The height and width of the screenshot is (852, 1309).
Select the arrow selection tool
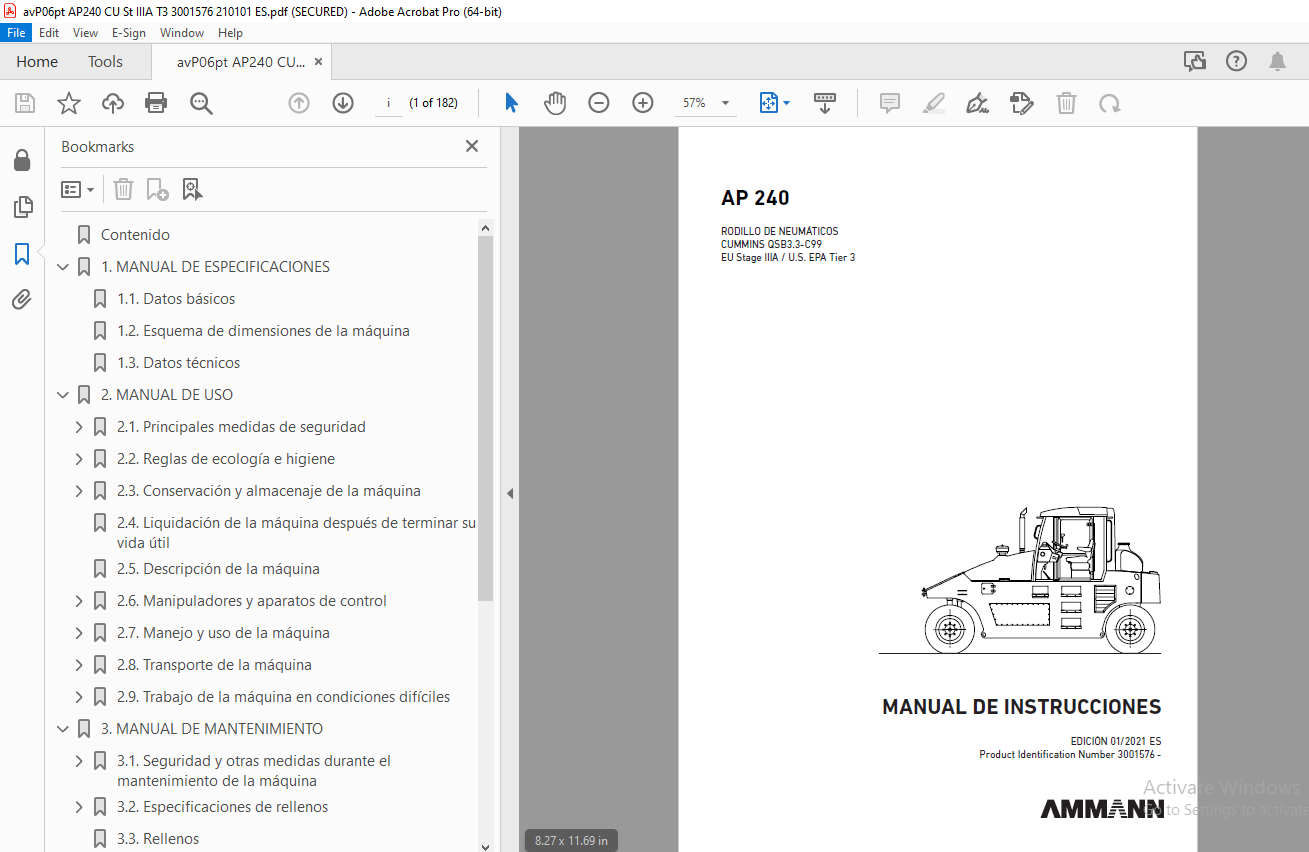511,103
